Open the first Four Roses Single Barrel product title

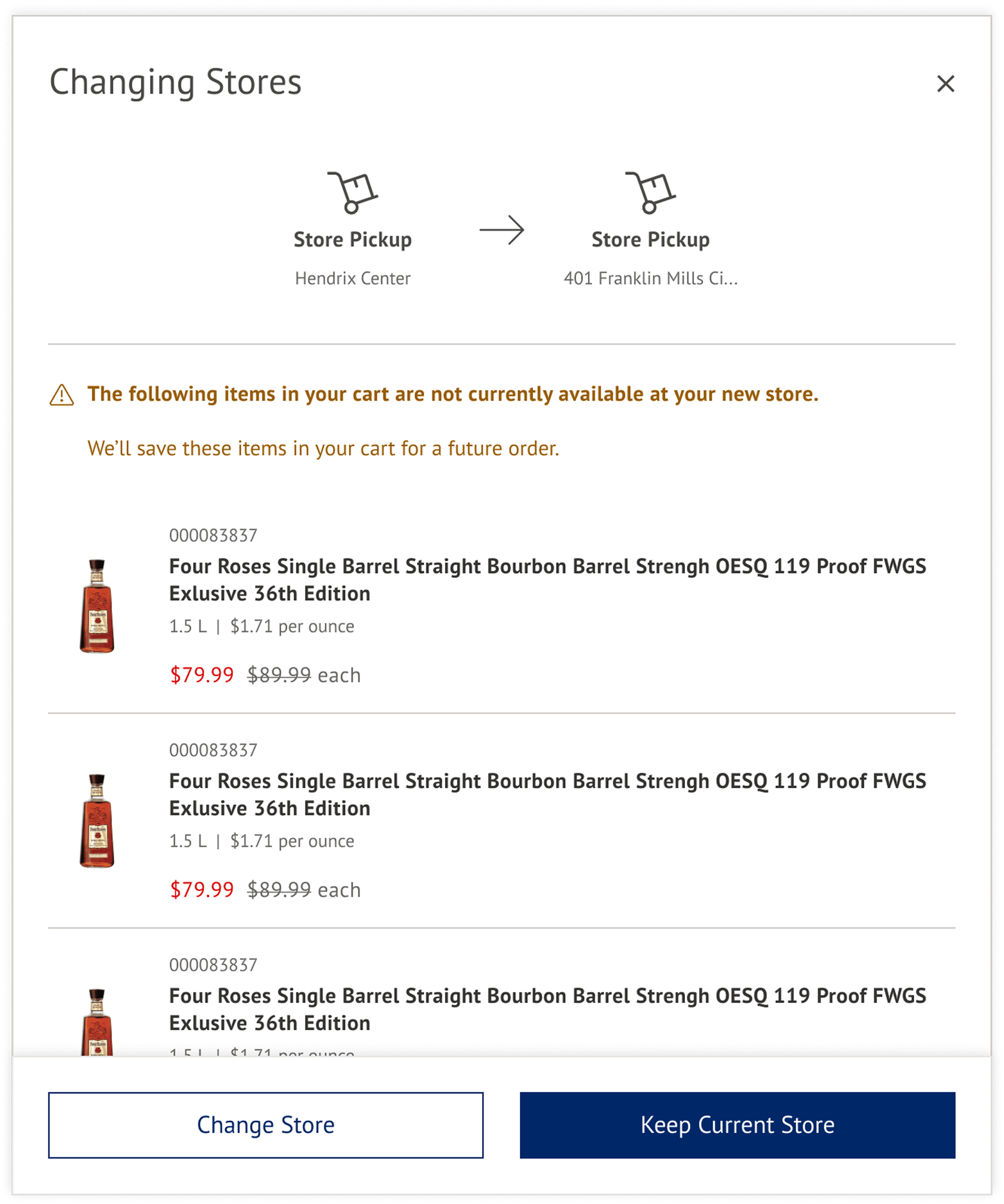tap(547, 579)
